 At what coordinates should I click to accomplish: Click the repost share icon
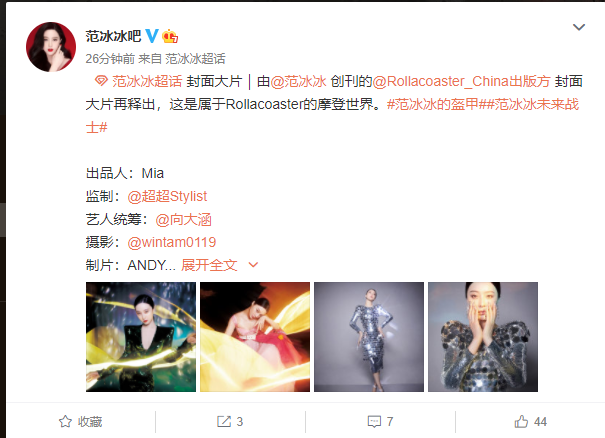click(x=224, y=421)
